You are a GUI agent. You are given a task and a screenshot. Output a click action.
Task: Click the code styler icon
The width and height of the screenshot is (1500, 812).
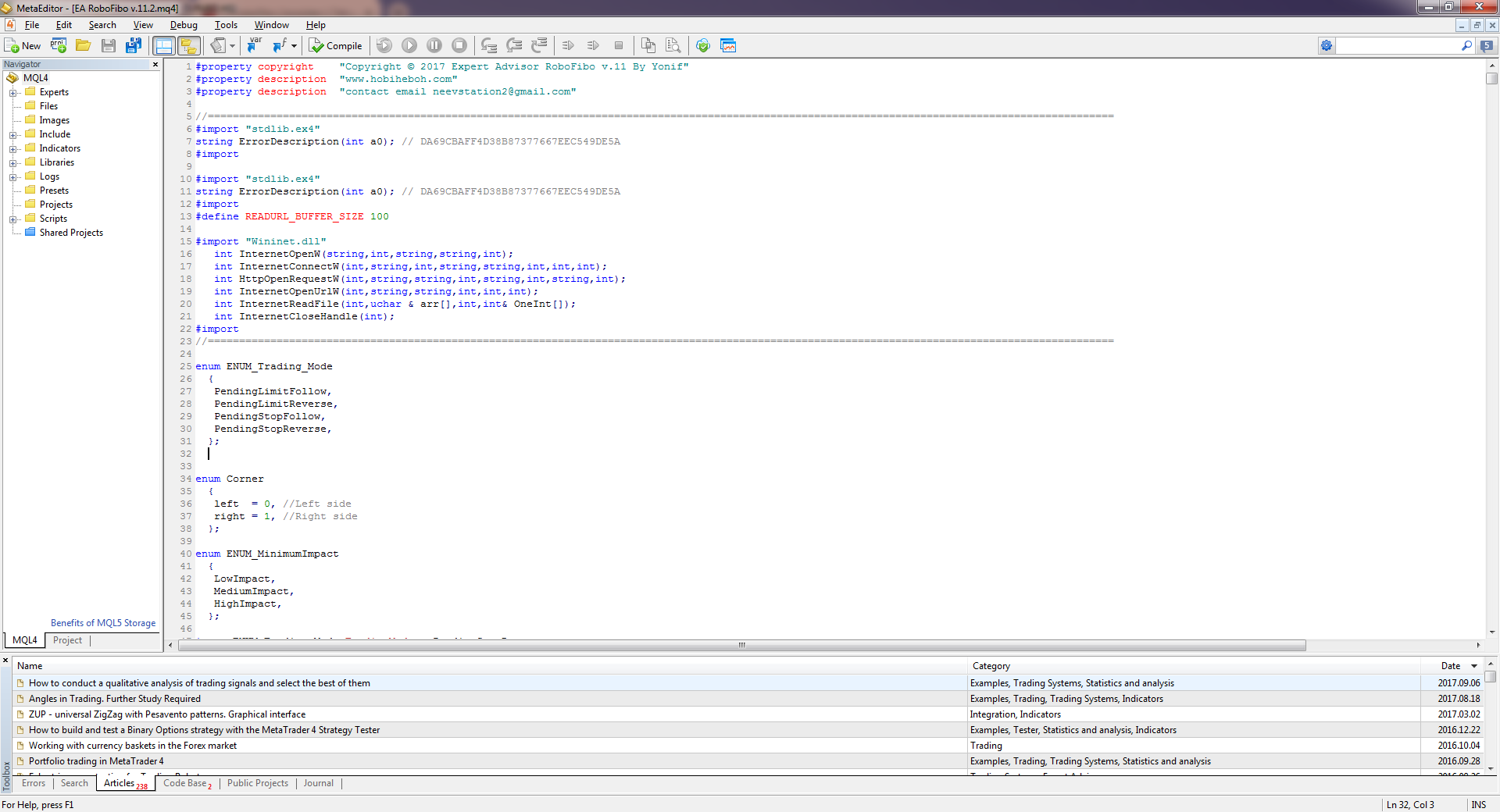[x=218, y=45]
